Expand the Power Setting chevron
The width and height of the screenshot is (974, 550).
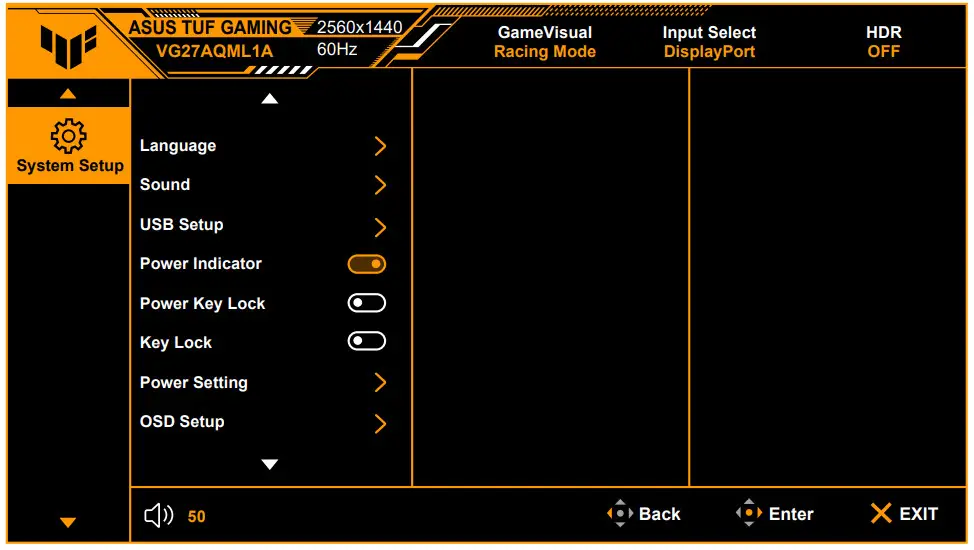pos(380,382)
